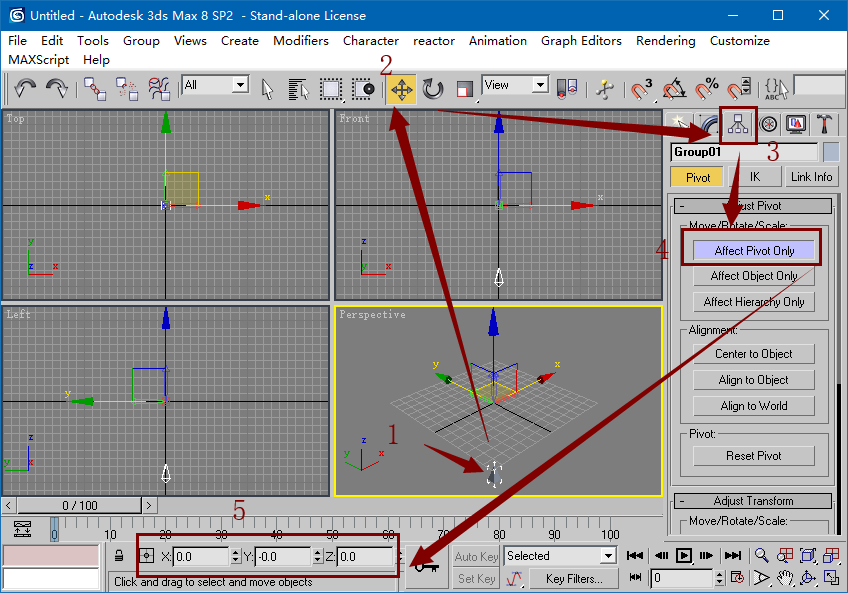Click the object color swatch
The height and width of the screenshot is (593, 848).
[x=831, y=152]
